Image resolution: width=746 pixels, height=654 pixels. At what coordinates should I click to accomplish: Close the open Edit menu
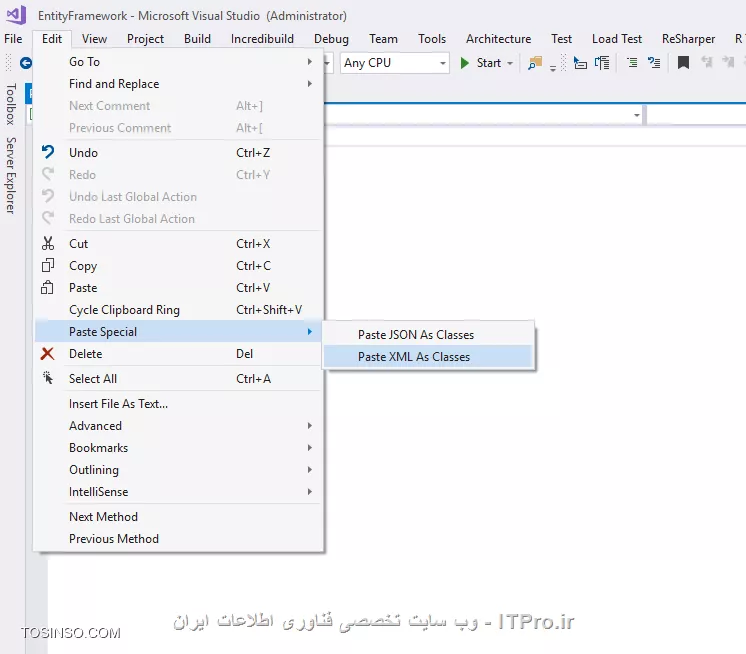pyautogui.click(x=52, y=39)
